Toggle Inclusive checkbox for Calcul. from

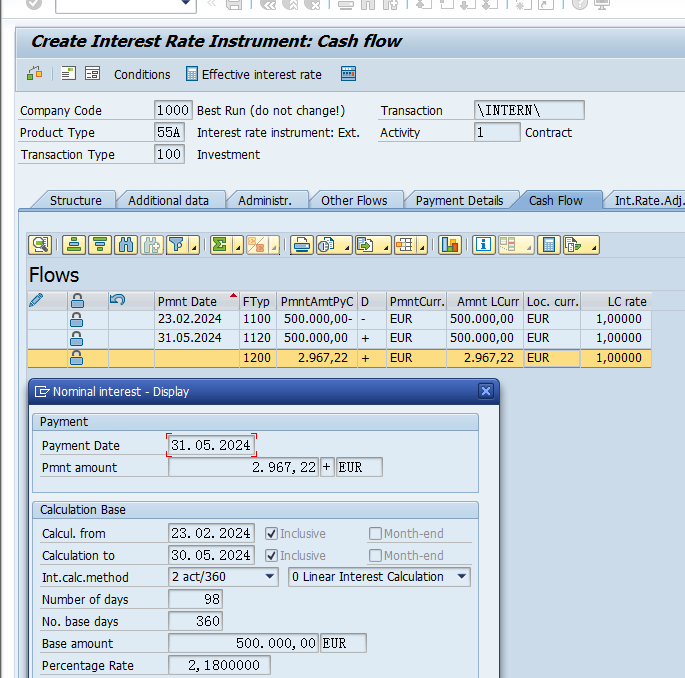tap(271, 534)
